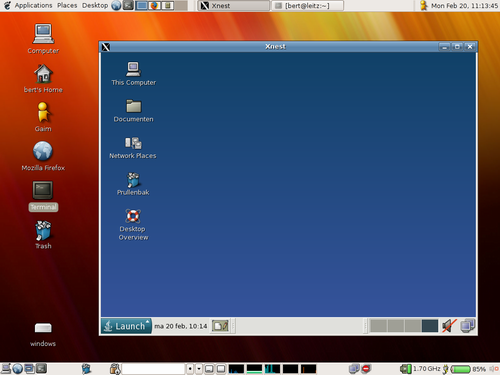Click the trash applet in bottom panel
The width and height of the screenshot is (500, 375).
(x=86, y=369)
